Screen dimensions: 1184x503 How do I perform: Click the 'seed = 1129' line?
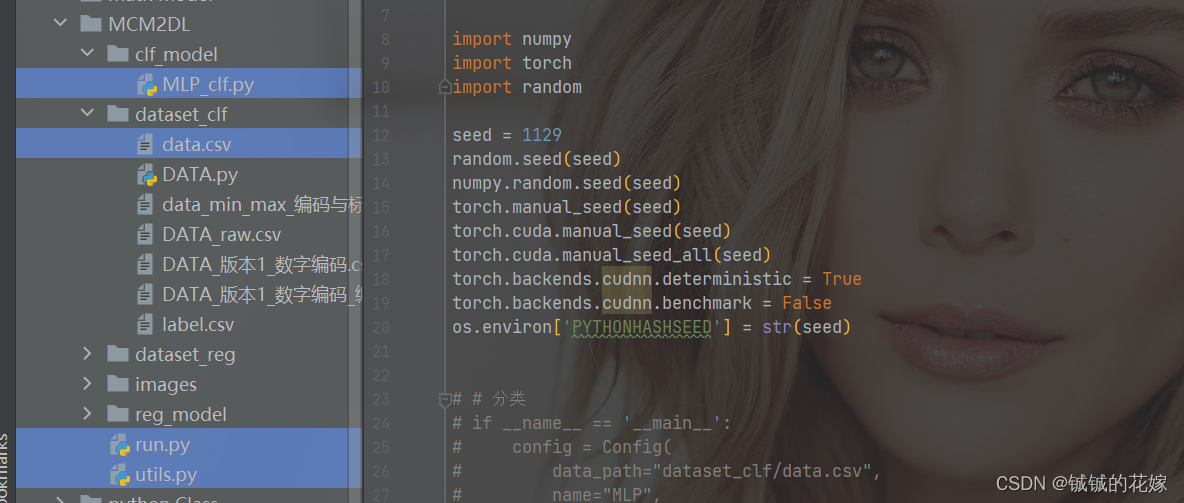[x=507, y=135]
